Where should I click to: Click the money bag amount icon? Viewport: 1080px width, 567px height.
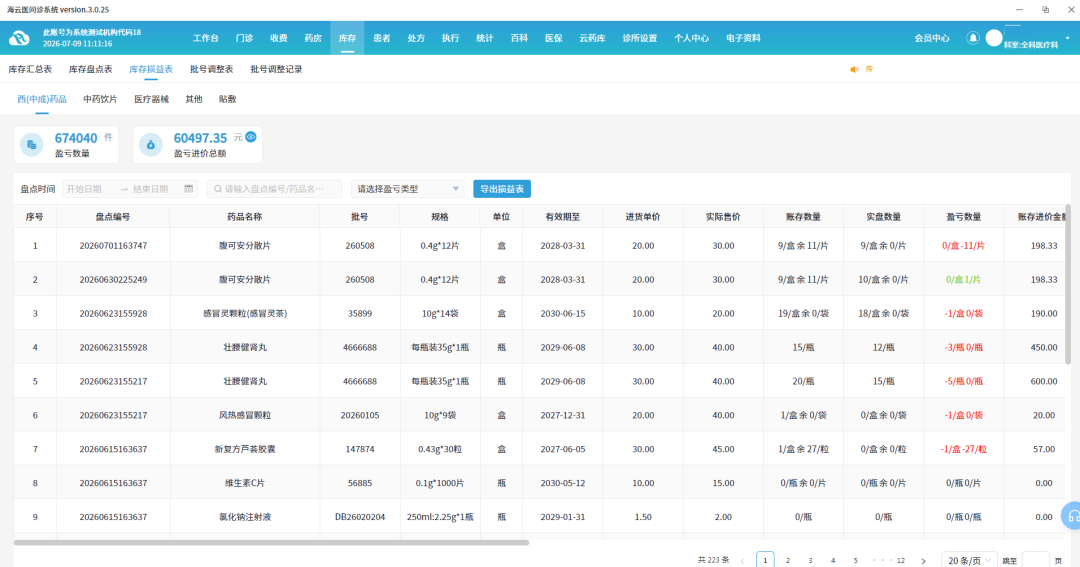point(151,145)
